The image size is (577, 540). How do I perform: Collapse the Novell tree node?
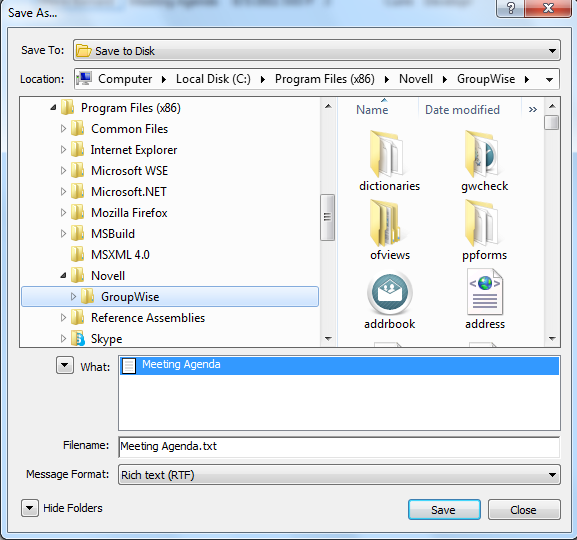pyautogui.click(x=63, y=275)
